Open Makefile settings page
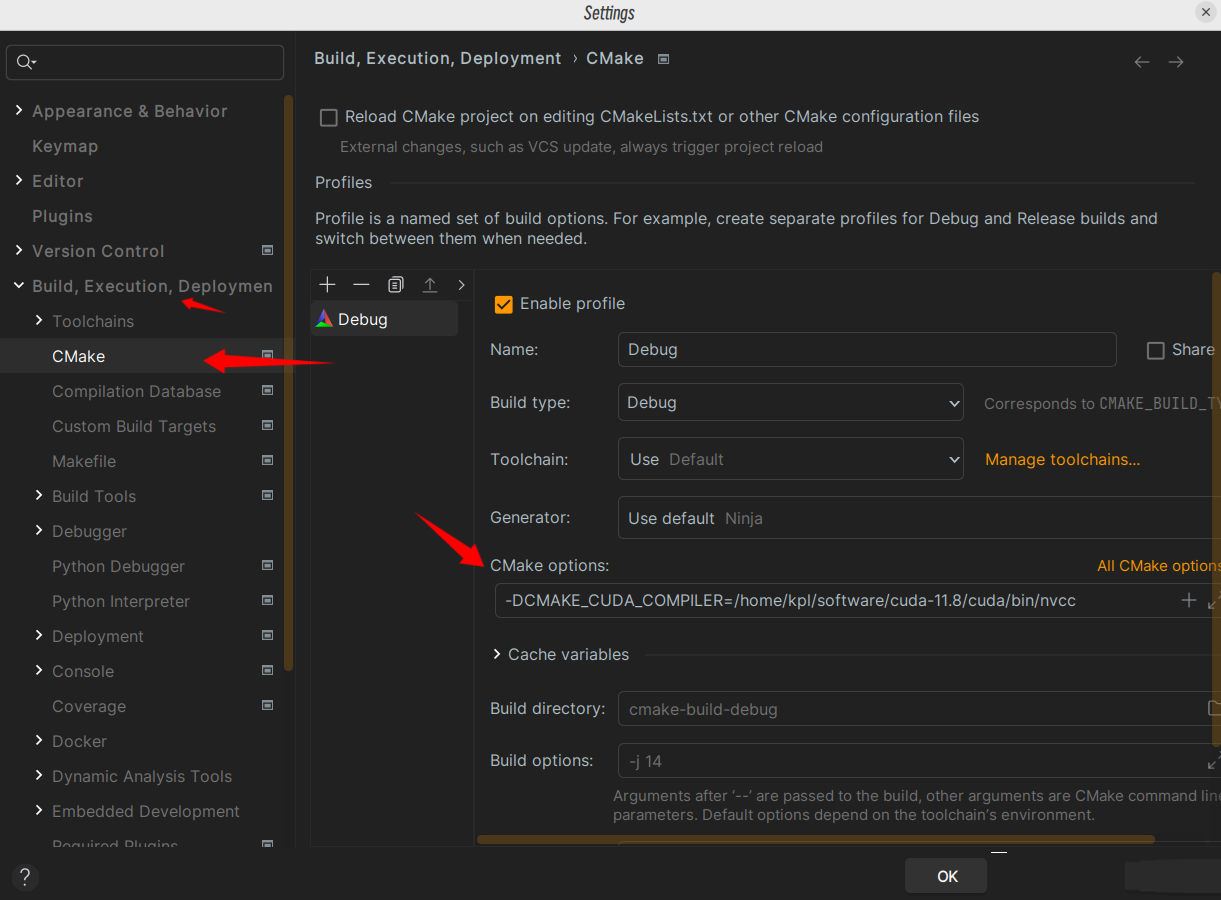This screenshot has height=900, width=1221. pyautogui.click(x=84, y=461)
